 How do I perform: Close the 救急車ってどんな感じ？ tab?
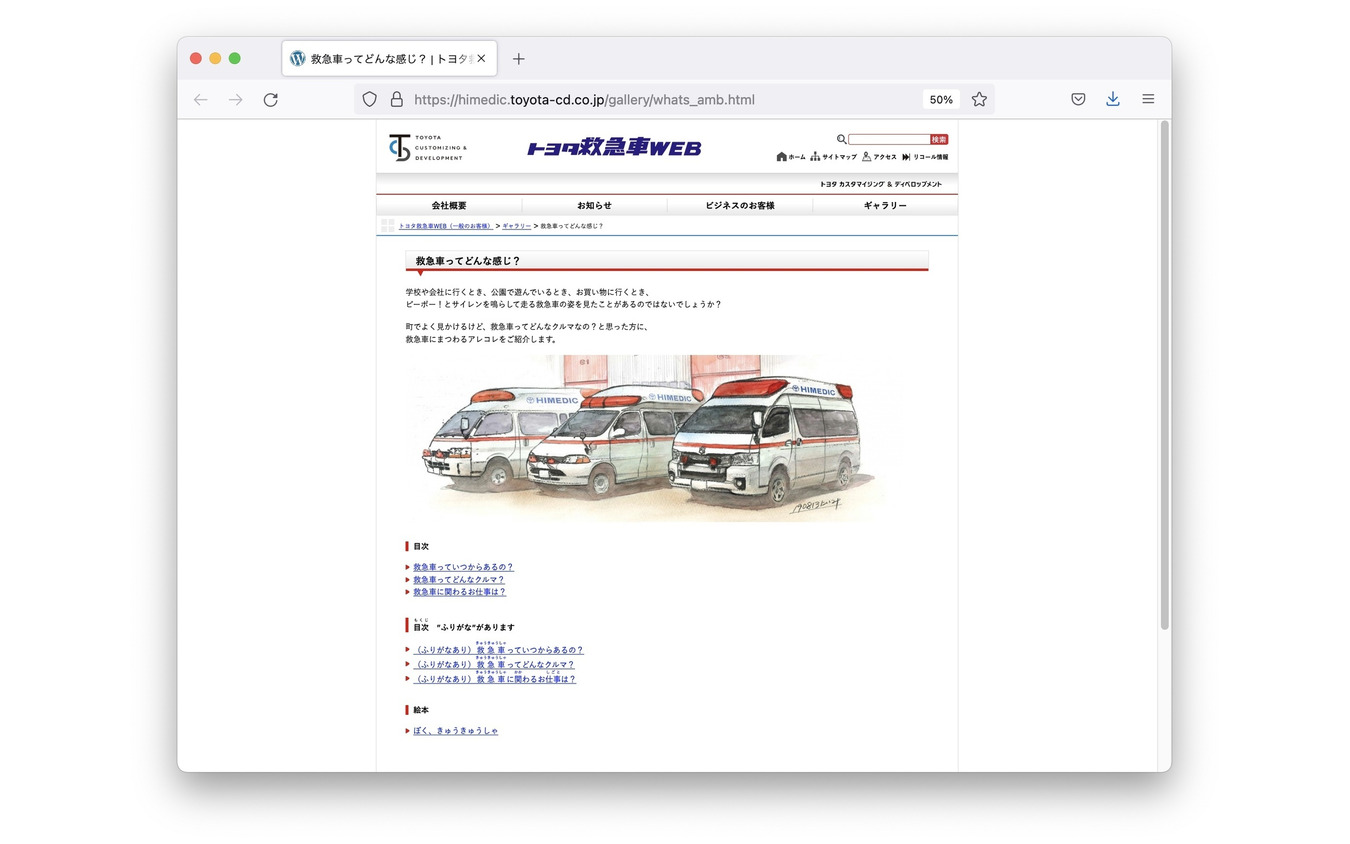point(481,59)
